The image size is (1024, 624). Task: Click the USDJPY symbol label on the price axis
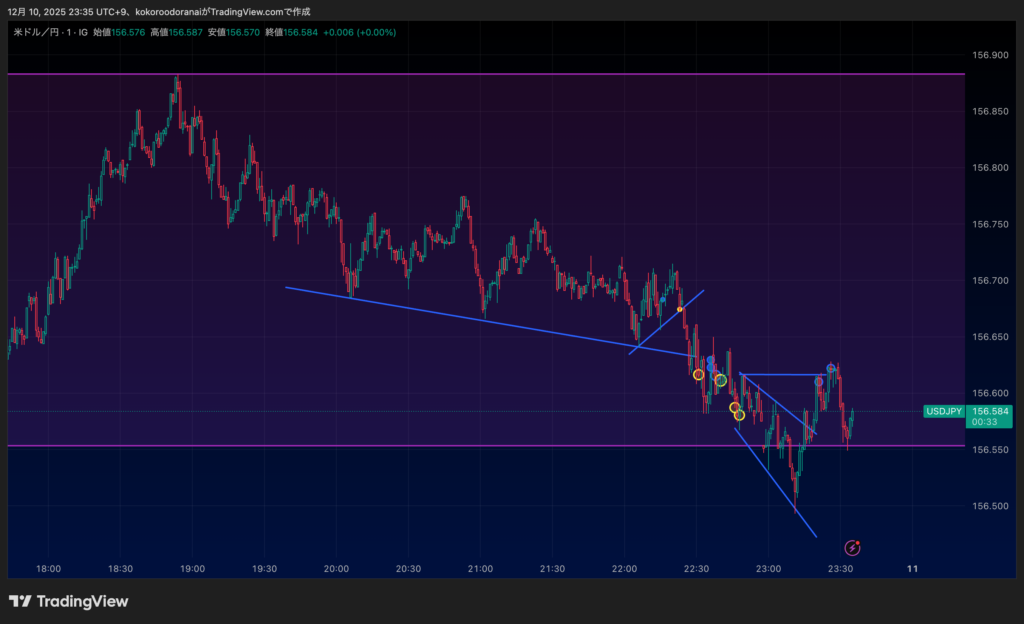(943, 411)
